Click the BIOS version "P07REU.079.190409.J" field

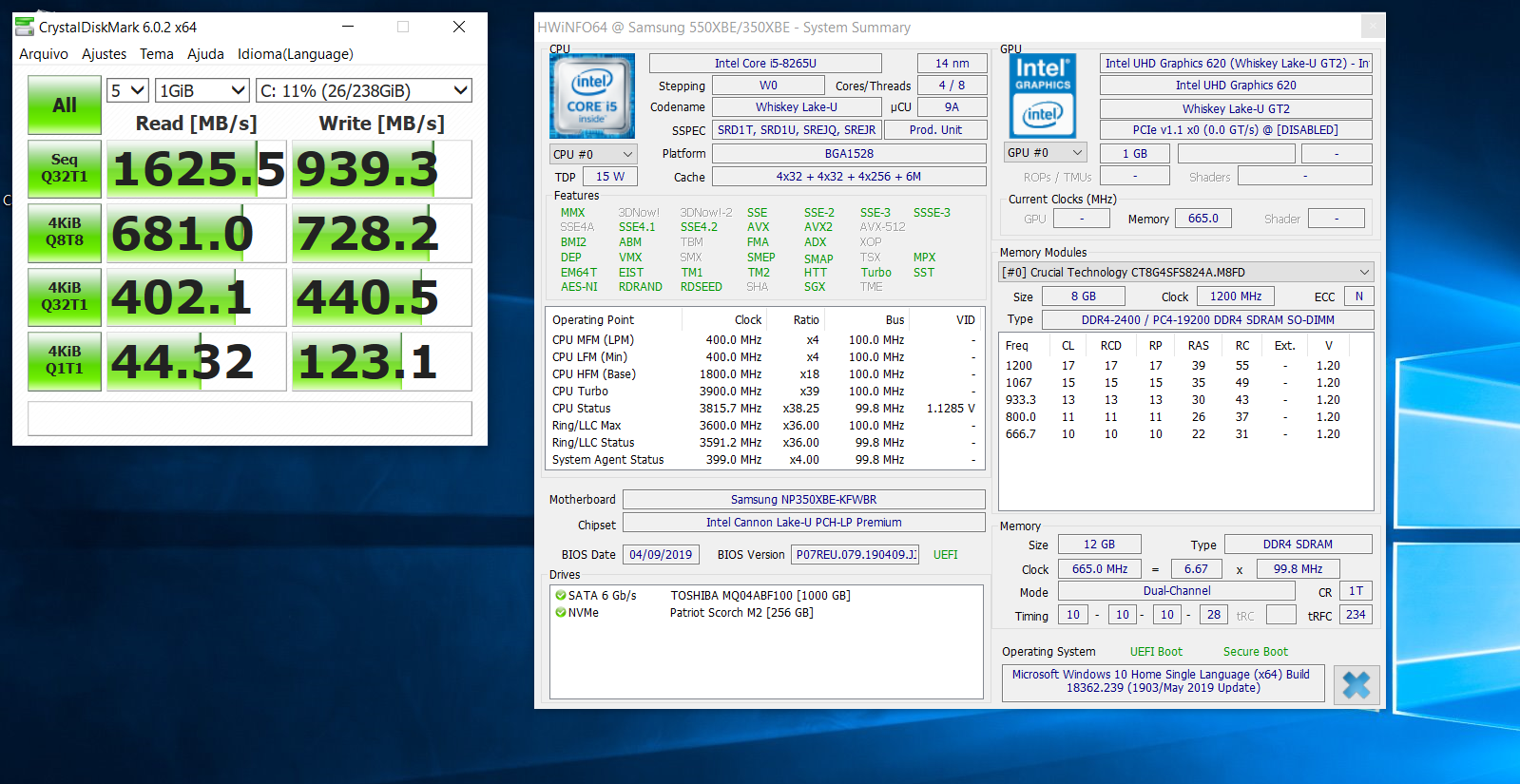pyautogui.click(x=856, y=555)
